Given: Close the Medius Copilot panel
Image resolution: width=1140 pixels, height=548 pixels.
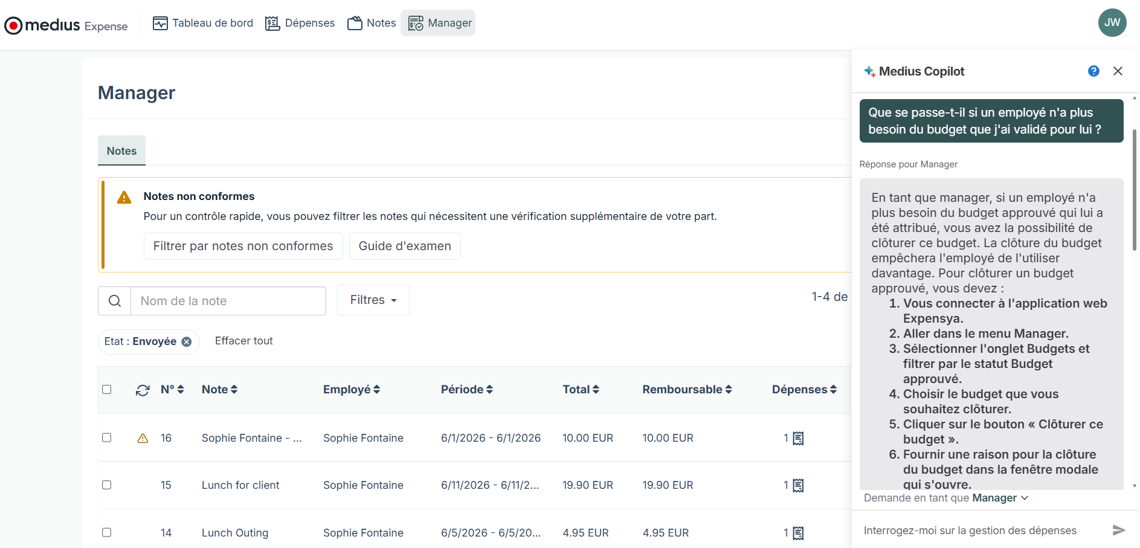Looking at the screenshot, I should (1118, 71).
